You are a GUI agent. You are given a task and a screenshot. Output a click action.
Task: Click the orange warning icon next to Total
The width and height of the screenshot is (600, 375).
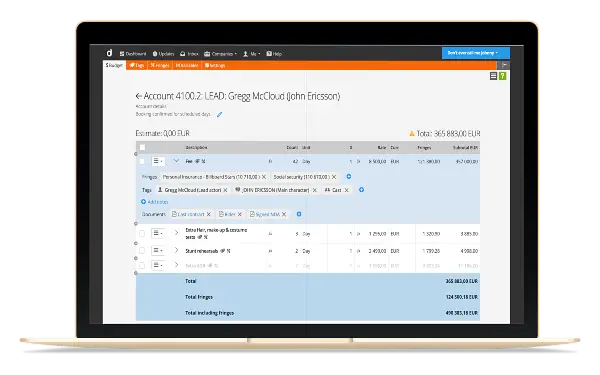point(412,134)
